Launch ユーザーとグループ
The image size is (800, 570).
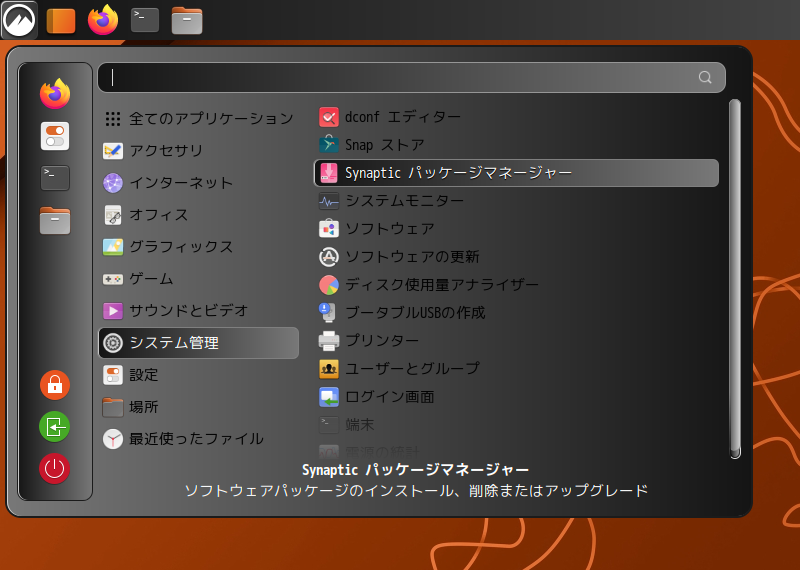point(516,368)
